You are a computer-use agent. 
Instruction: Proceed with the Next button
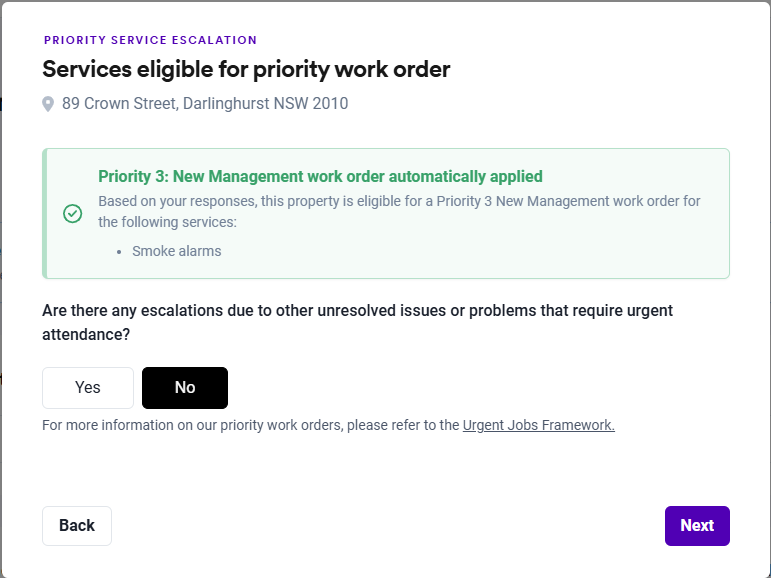[697, 526]
